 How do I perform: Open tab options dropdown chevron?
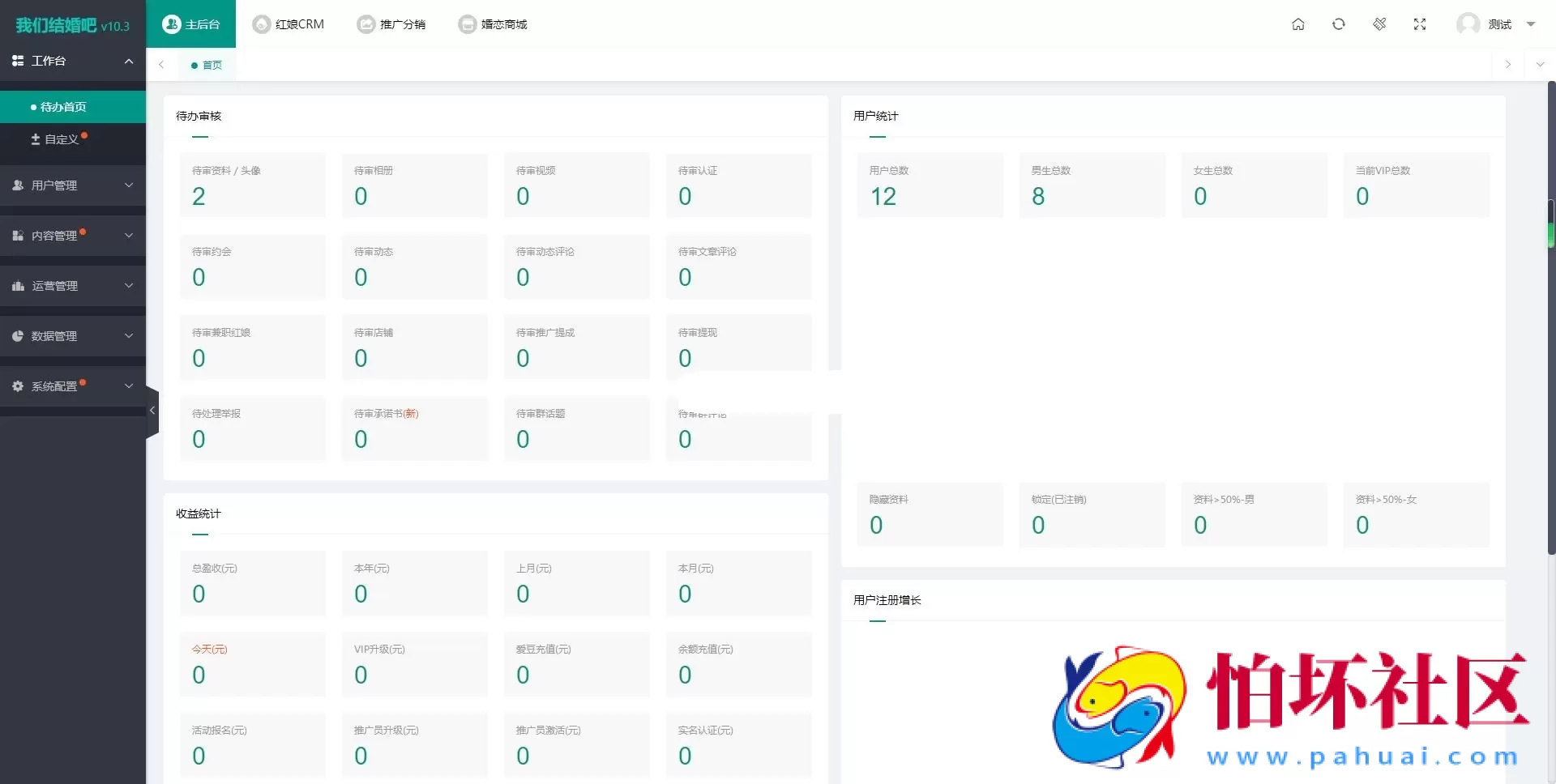pyautogui.click(x=1540, y=65)
